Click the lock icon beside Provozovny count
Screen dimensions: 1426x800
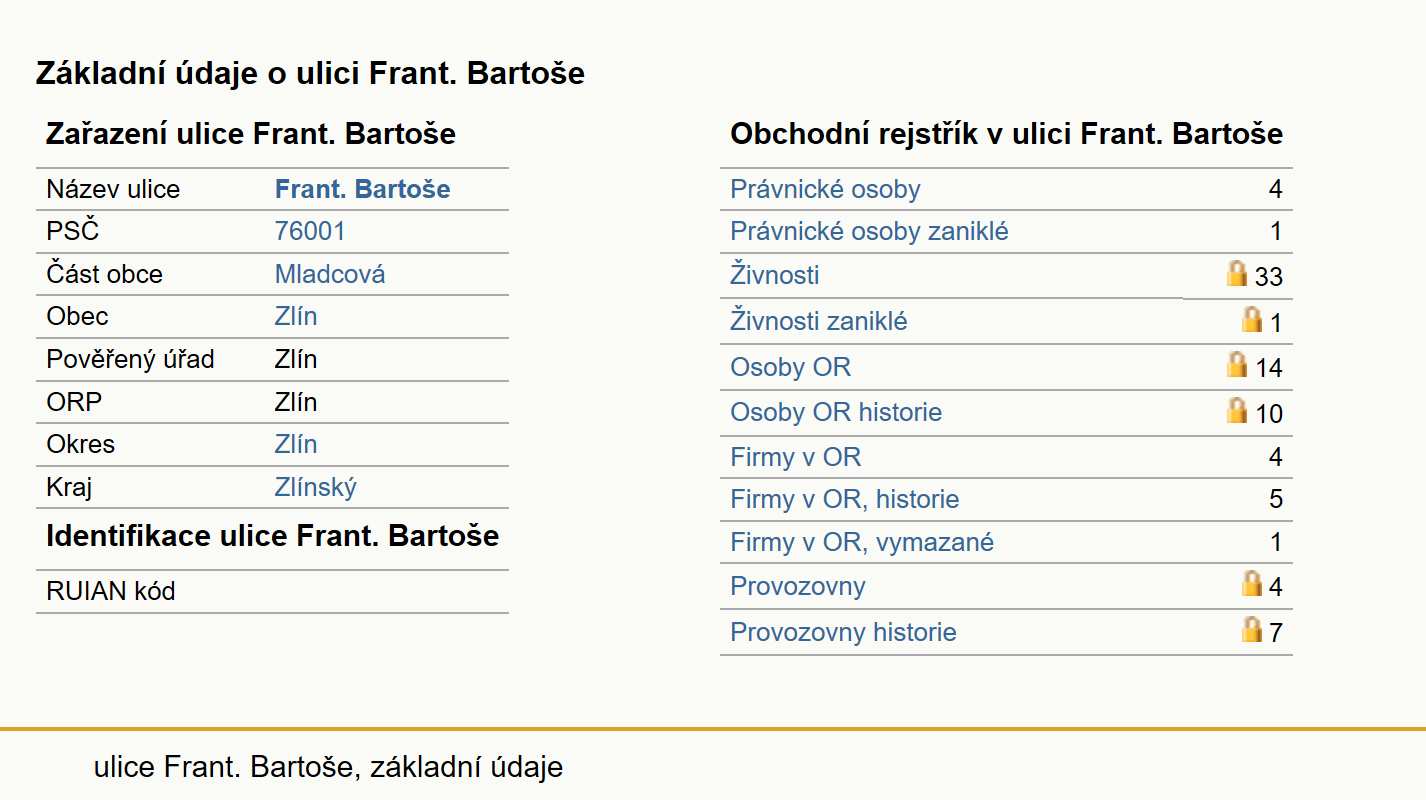(x=1251, y=583)
